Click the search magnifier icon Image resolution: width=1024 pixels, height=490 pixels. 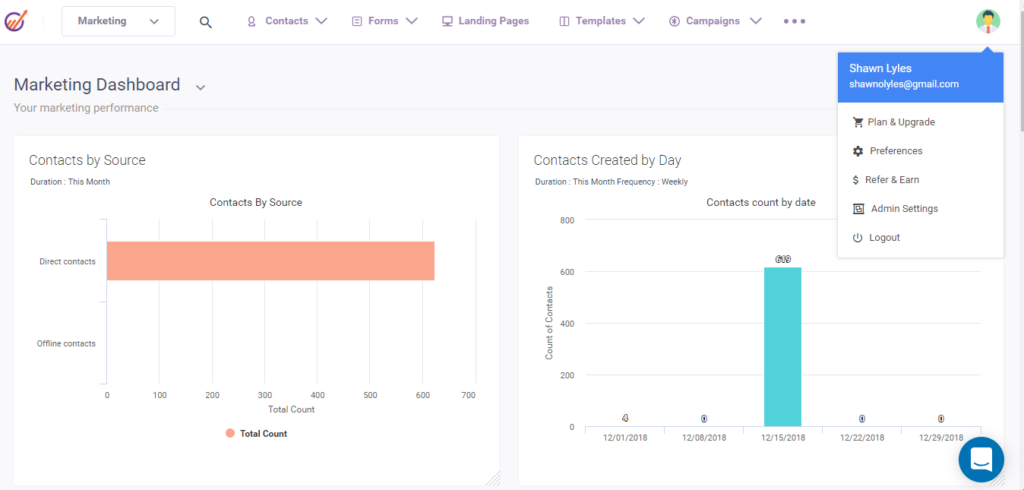[205, 22]
